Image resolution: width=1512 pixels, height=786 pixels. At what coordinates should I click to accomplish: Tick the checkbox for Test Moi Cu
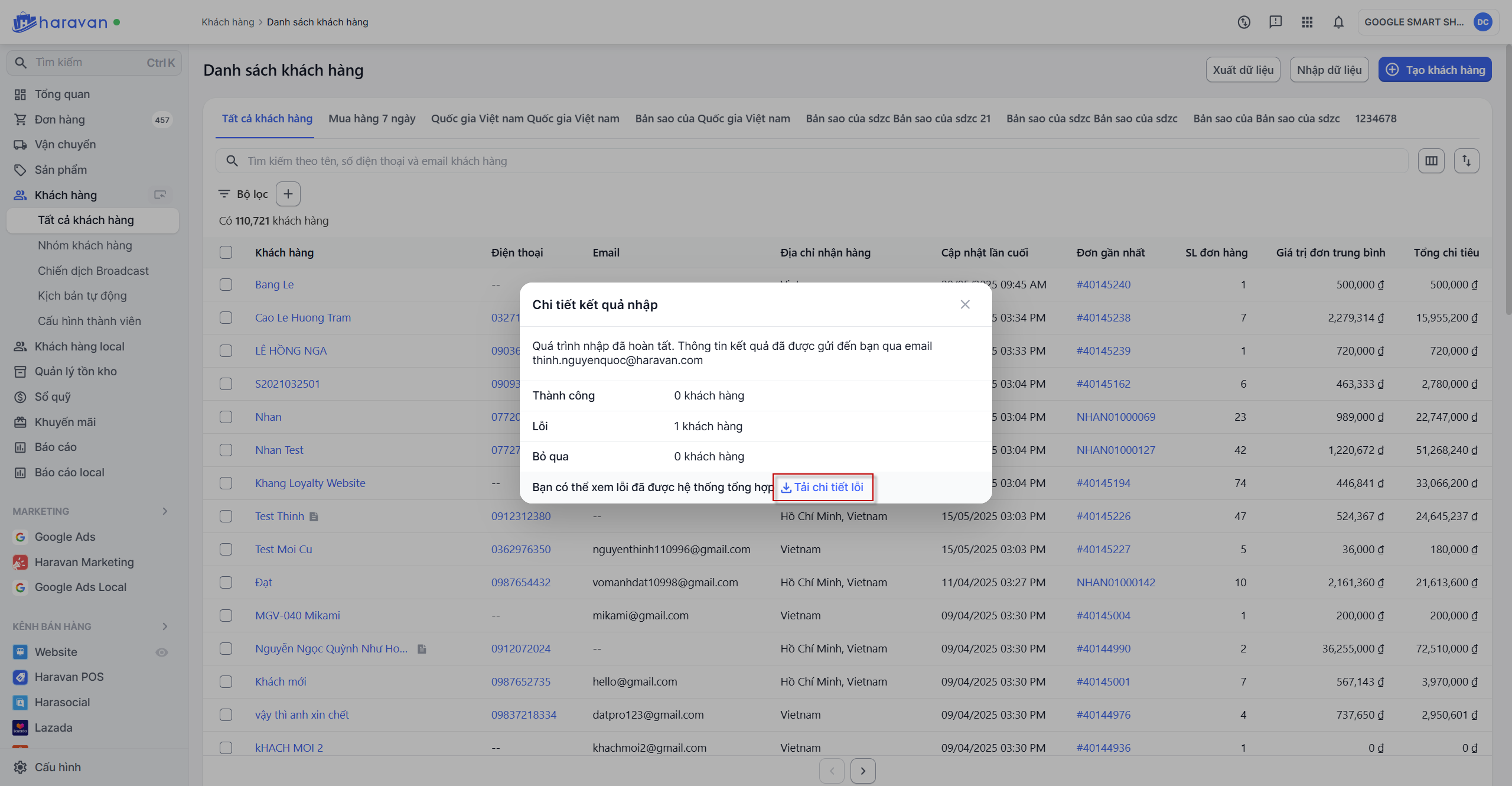coord(226,549)
